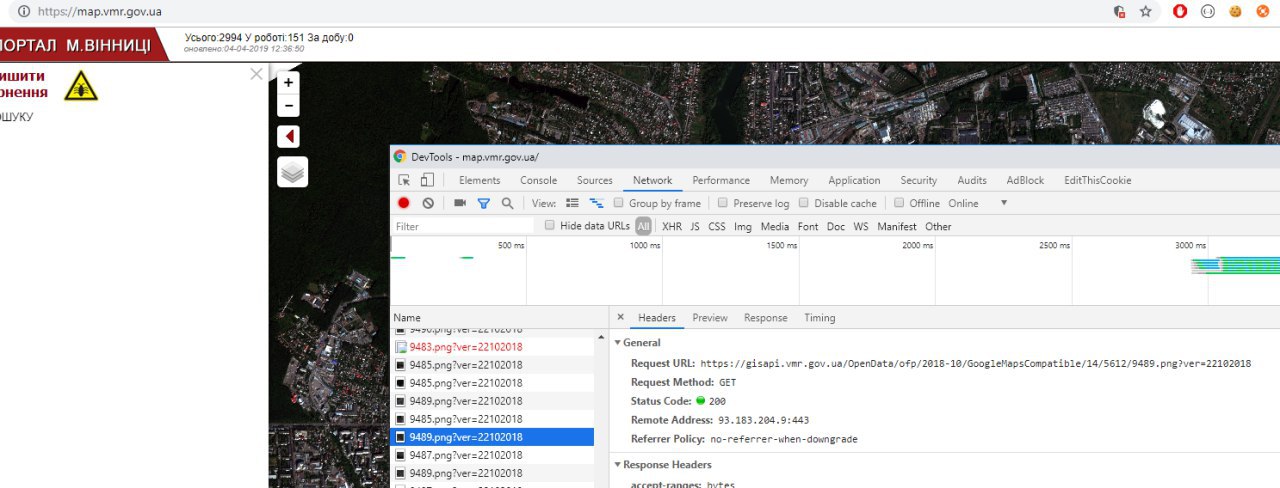Clear the network log icon
The height and width of the screenshot is (488, 1280).
[428, 203]
